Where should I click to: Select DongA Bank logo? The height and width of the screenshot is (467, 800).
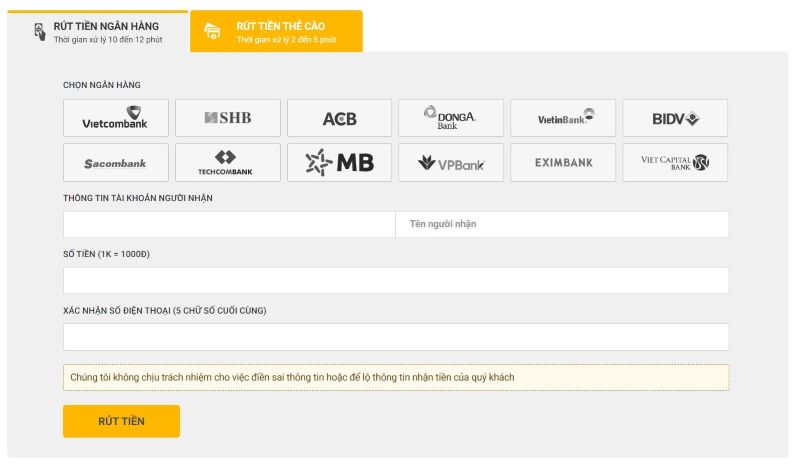[451, 118]
